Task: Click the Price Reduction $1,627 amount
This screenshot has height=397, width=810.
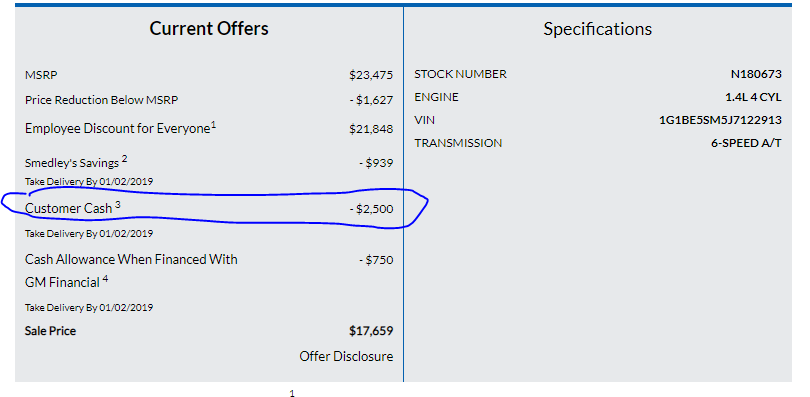Action: [x=371, y=100]
